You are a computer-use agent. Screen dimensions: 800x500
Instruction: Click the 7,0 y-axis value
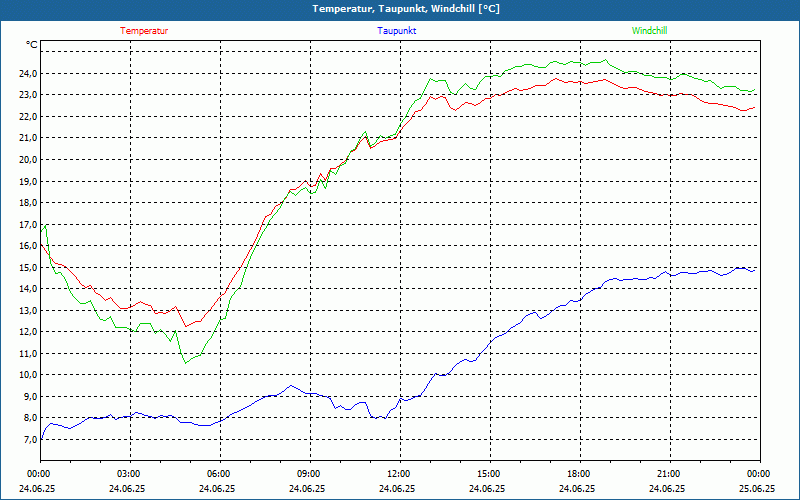point(30,439)
